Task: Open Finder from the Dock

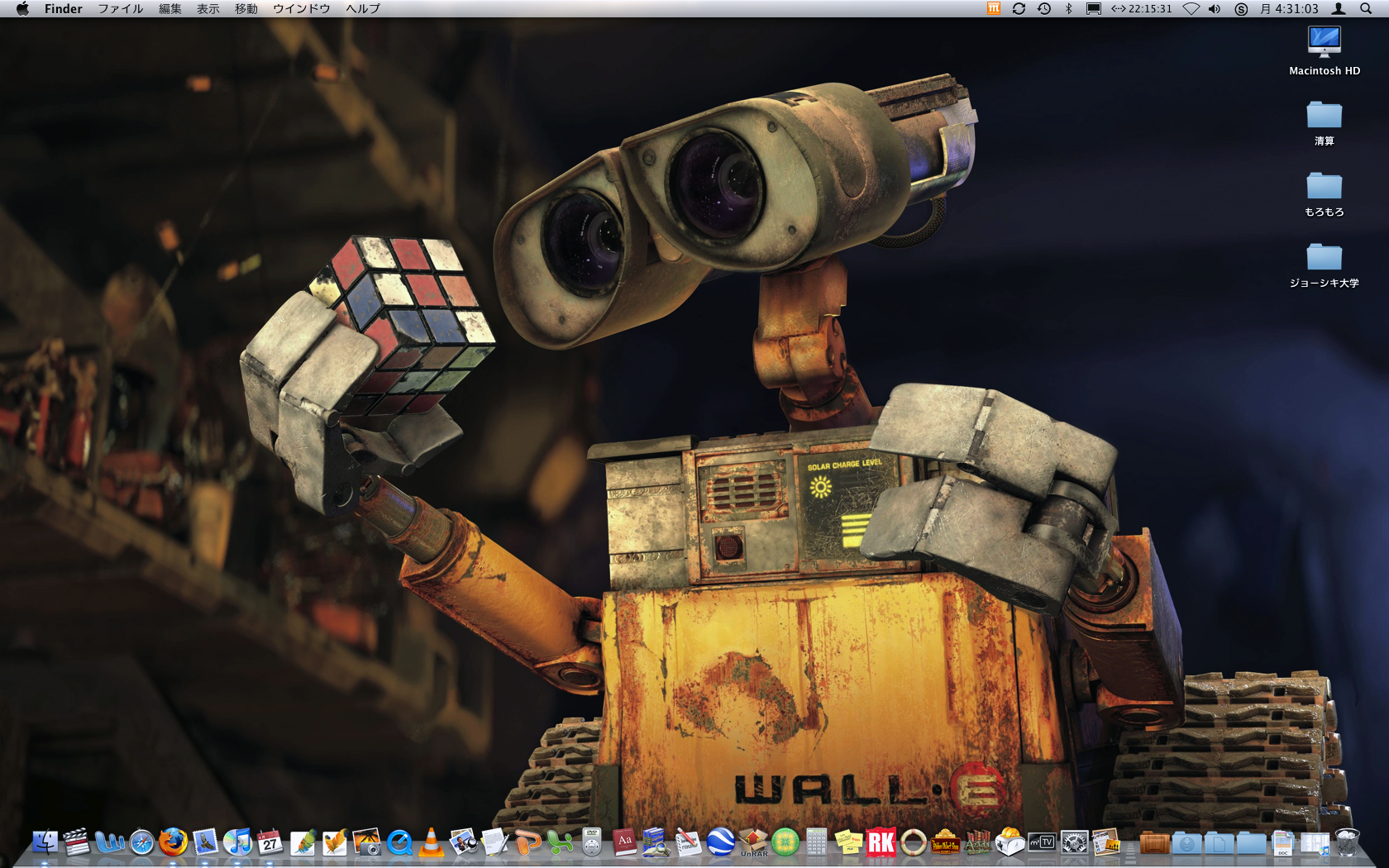Action: click(45, 842)
